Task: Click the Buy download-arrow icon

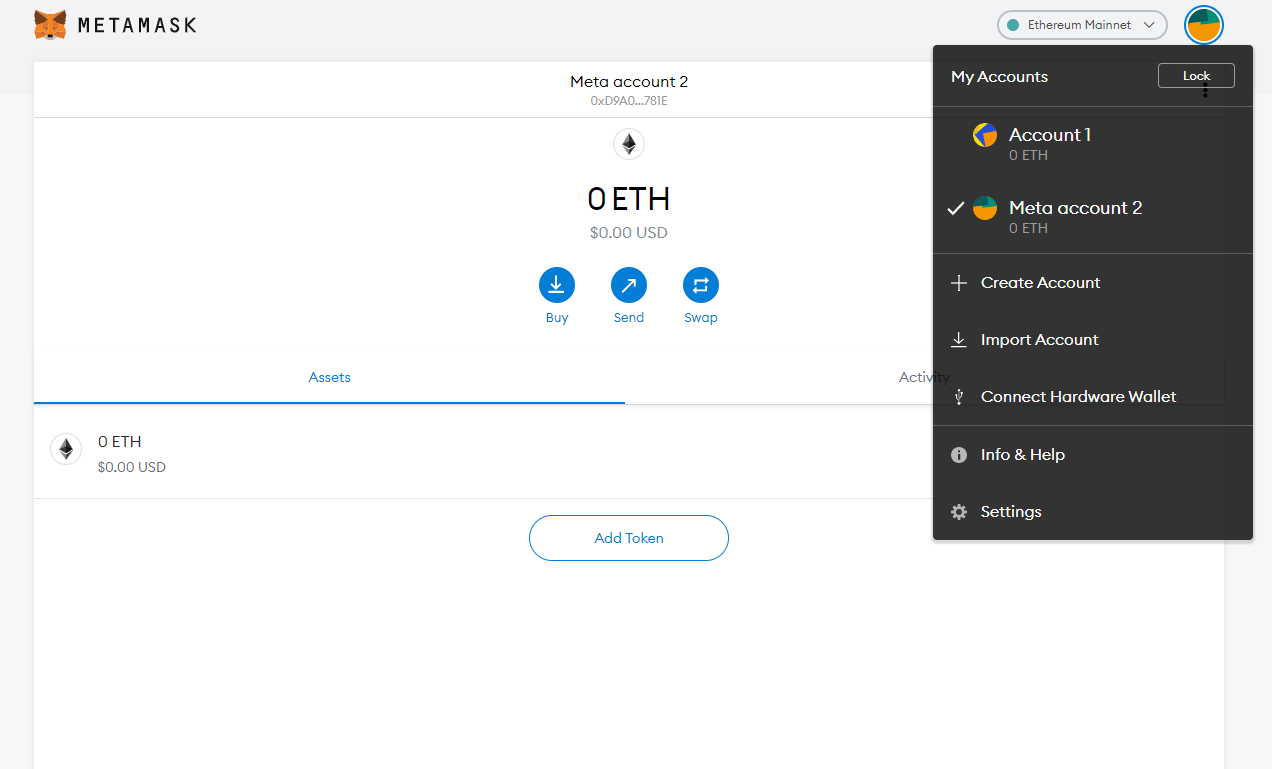Action: pyautogui.click(x=557, y=285)
